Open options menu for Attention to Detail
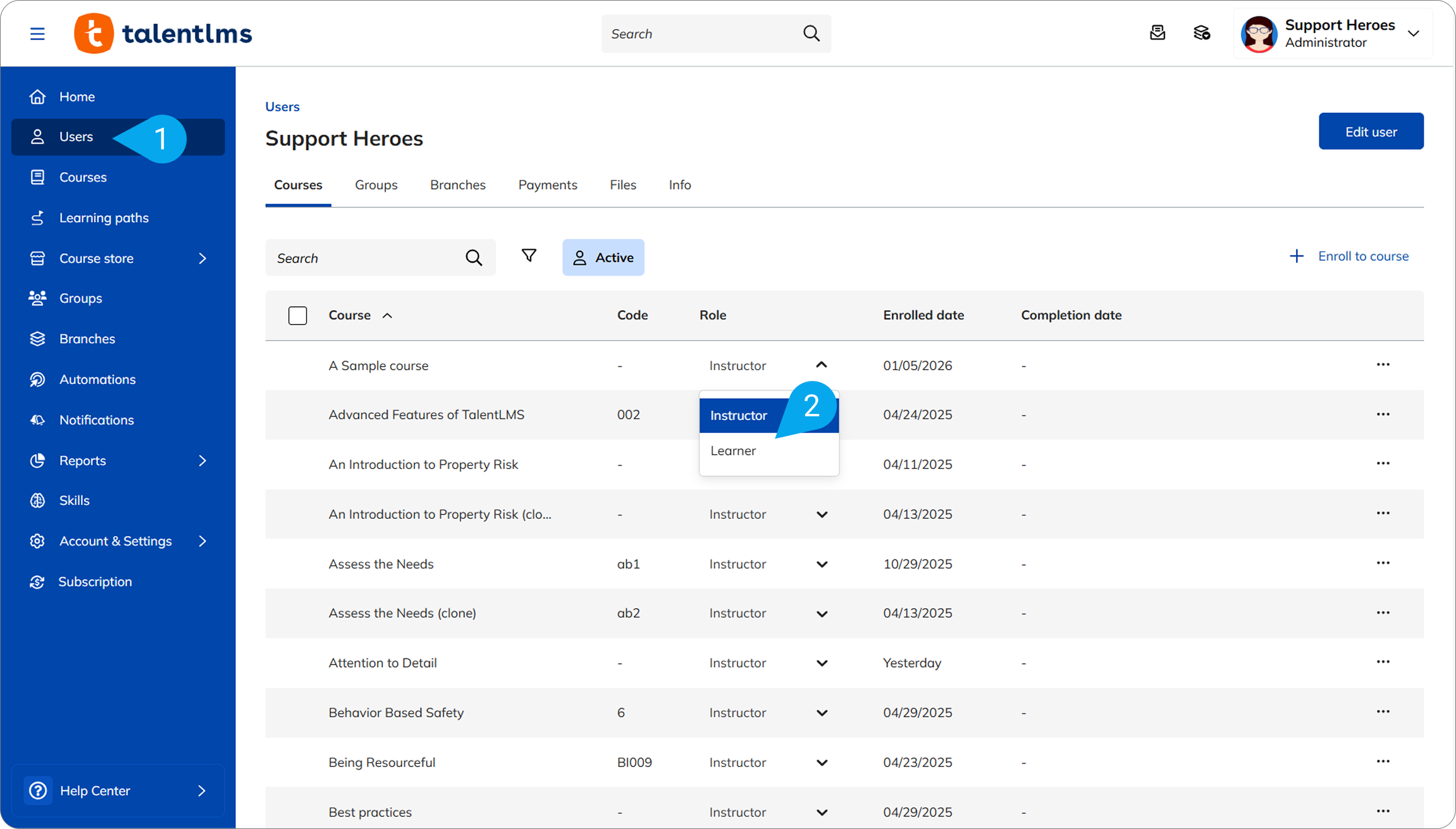This screenshot has width=1456, height=829. [1383, 662]
